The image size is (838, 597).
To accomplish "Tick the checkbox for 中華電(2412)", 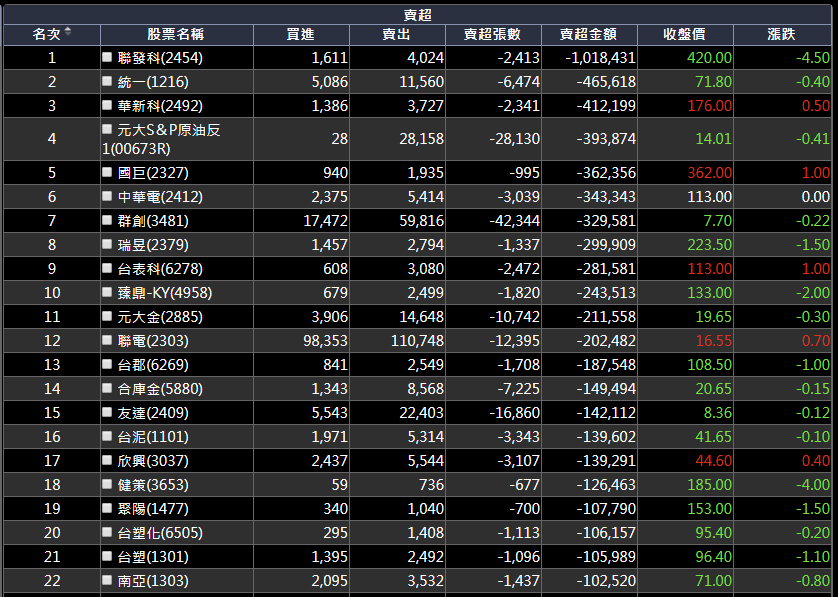I will (x=107, y=196).
